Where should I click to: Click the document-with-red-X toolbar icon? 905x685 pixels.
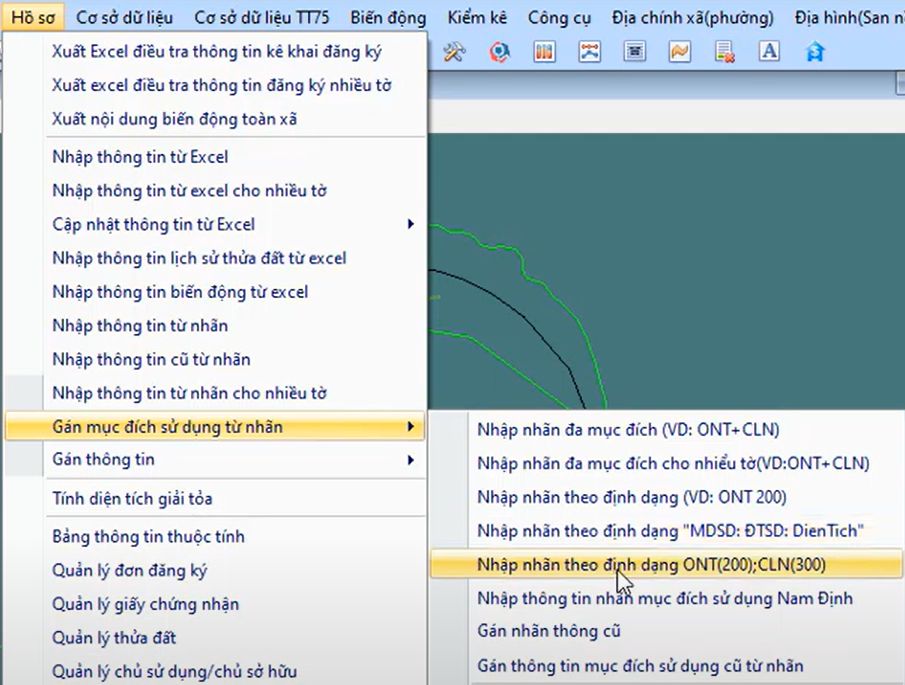(x=724, y=52)
